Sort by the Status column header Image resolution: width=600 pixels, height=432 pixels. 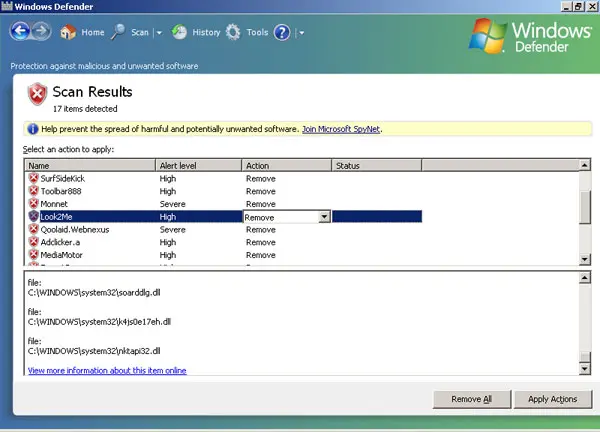tap(377, 166)
